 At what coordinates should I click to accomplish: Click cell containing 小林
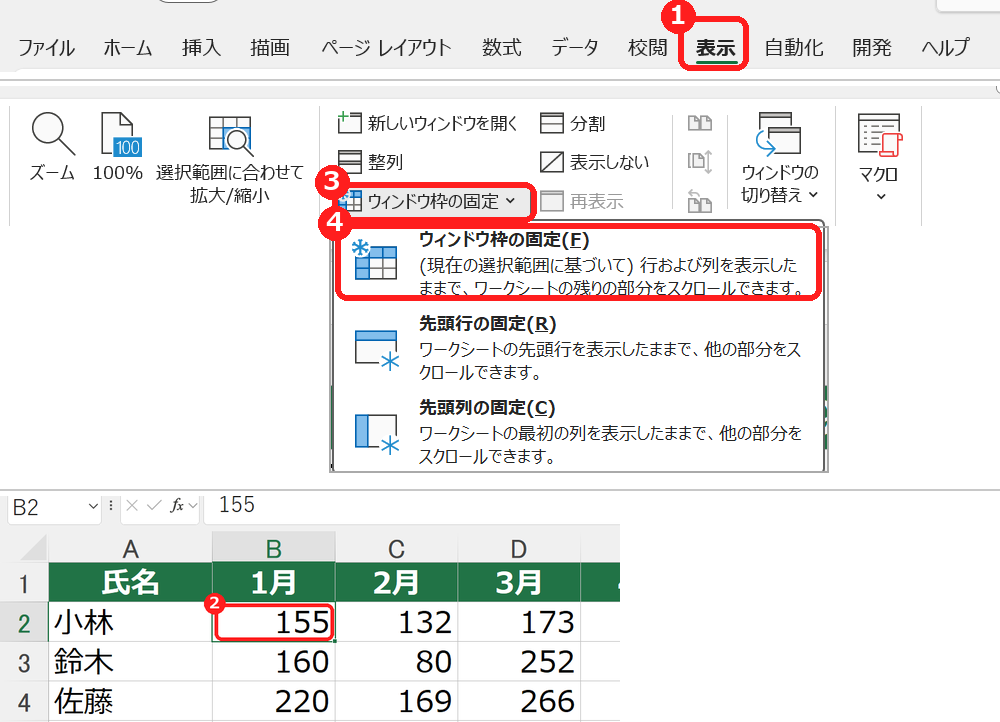point(130,622)
